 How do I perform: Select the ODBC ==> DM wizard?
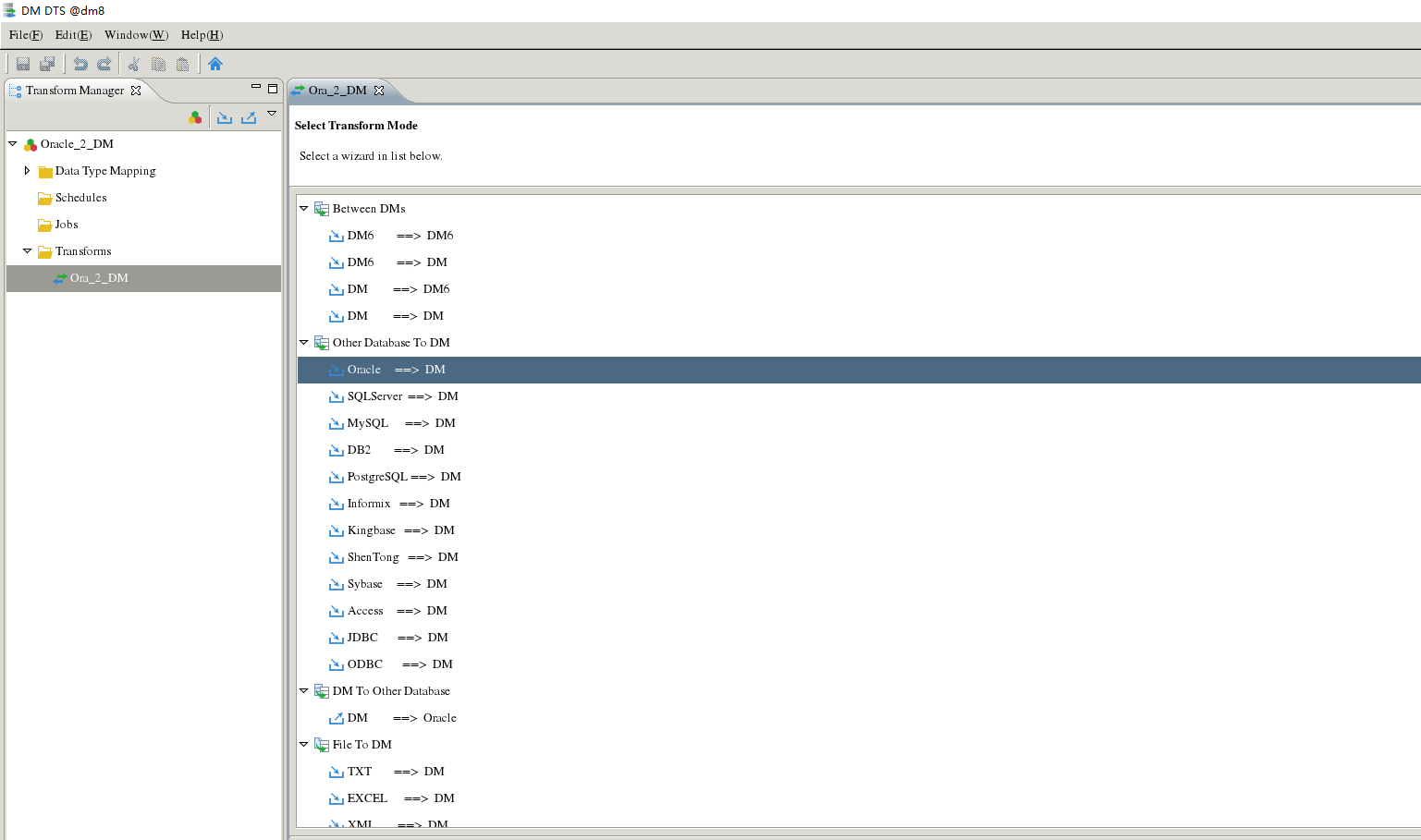click(400, 664)
